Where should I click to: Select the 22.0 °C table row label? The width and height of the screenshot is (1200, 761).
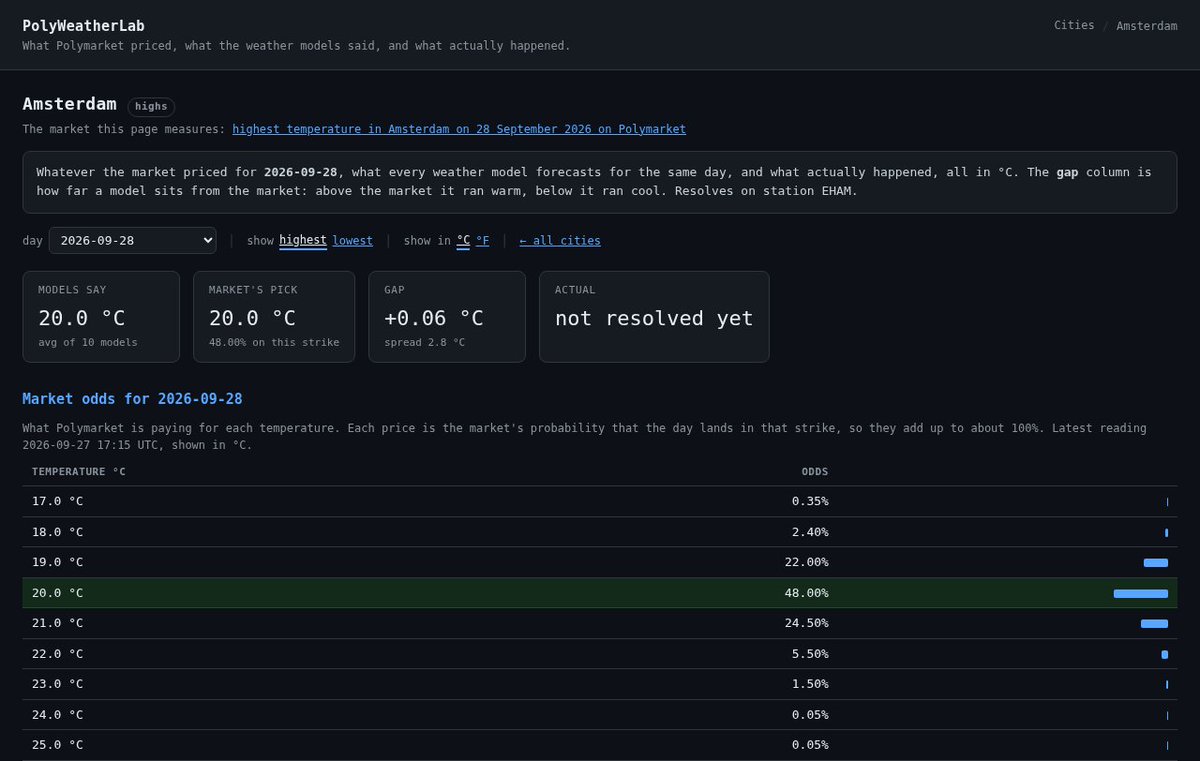[x=57, y=654]
